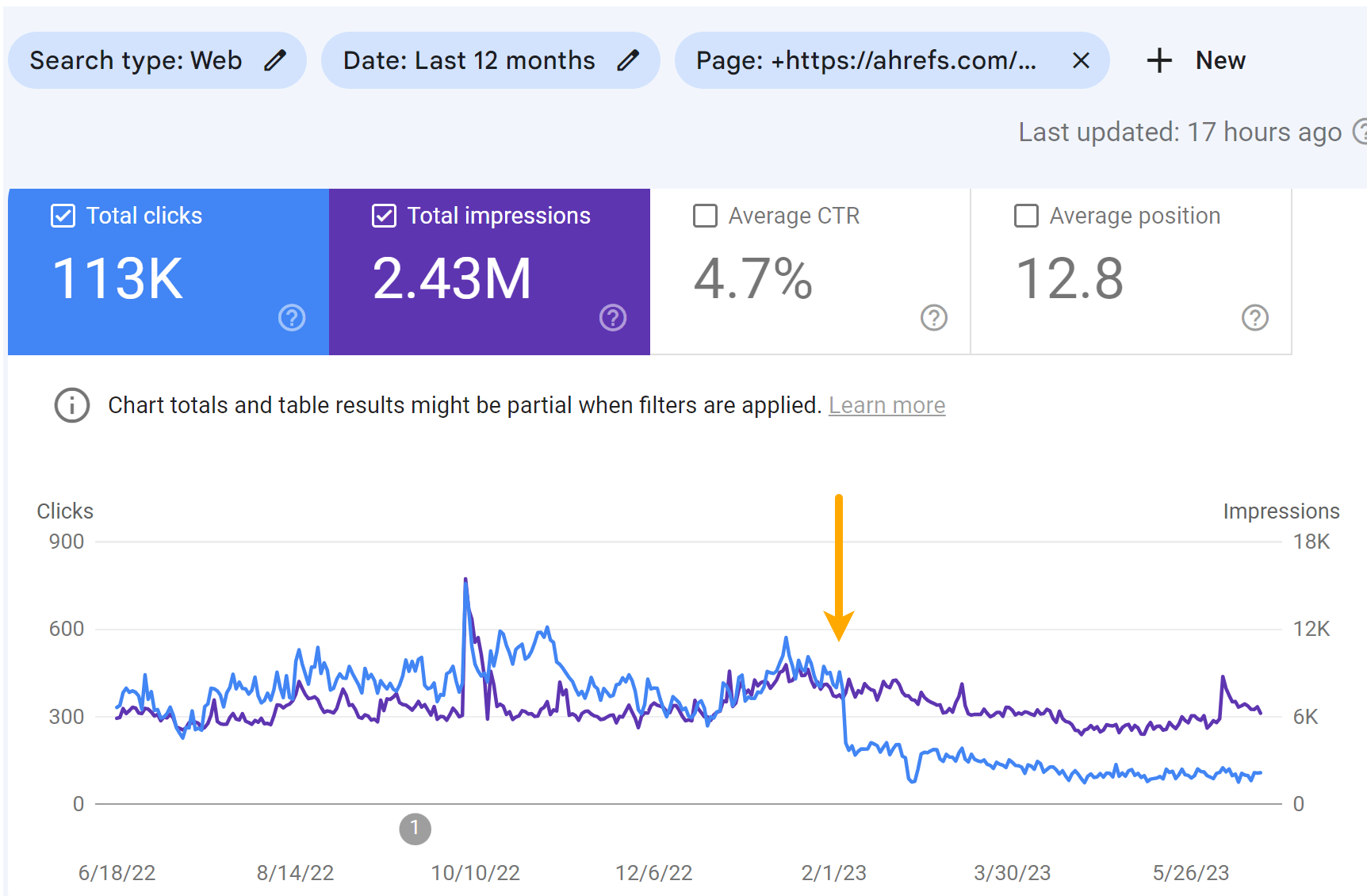1367x896 pixels.
Task: Enable the Average position metric
Action: pyautogui.click(x=1026, y=215)
